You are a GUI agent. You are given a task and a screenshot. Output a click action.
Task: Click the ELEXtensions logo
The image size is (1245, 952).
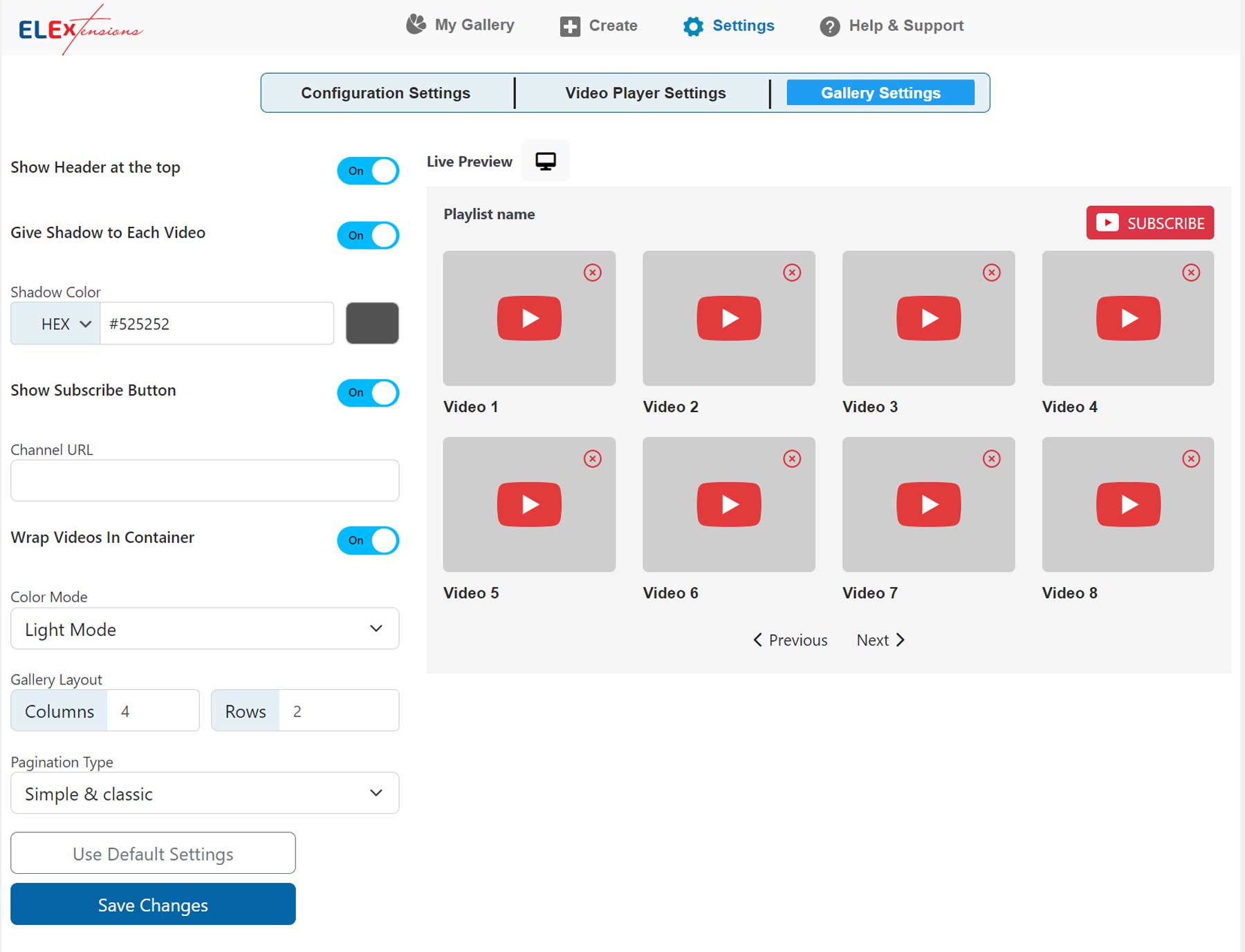[80, 29]
